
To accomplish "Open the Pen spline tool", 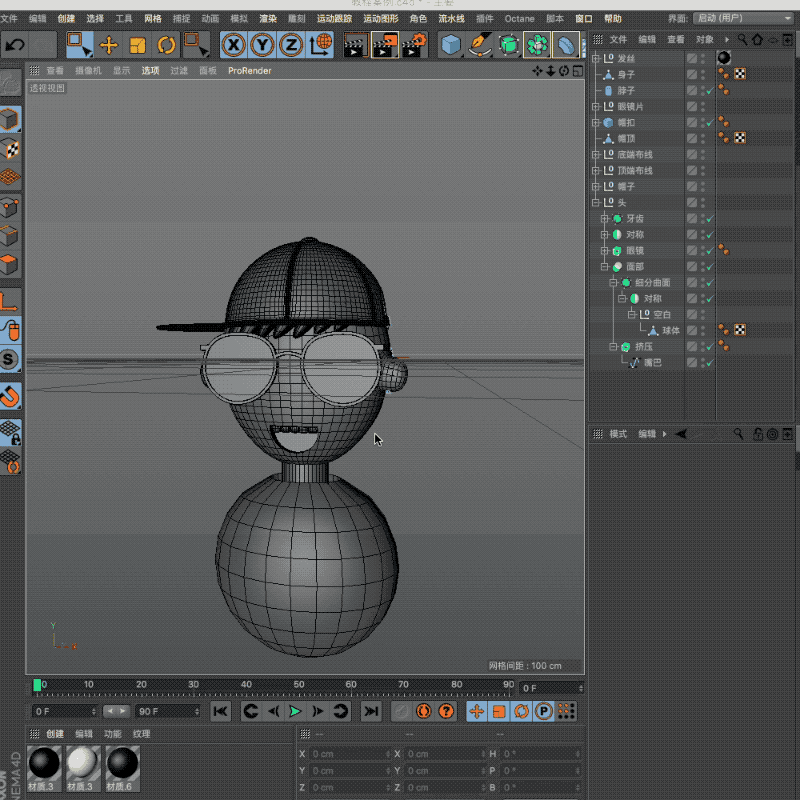I will [x=480, y=45].
